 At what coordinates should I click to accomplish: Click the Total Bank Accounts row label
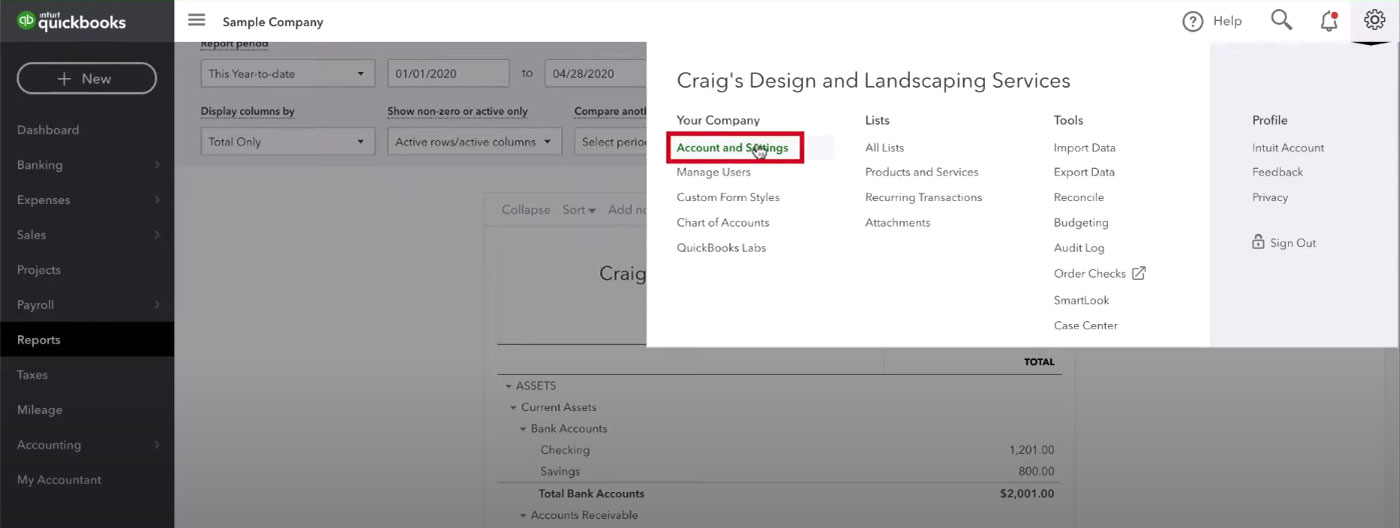(591, 493)
